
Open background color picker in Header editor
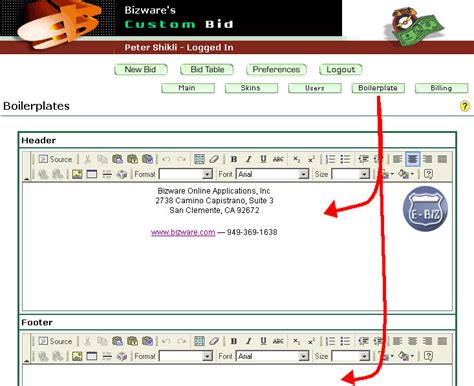coord(406,174)
